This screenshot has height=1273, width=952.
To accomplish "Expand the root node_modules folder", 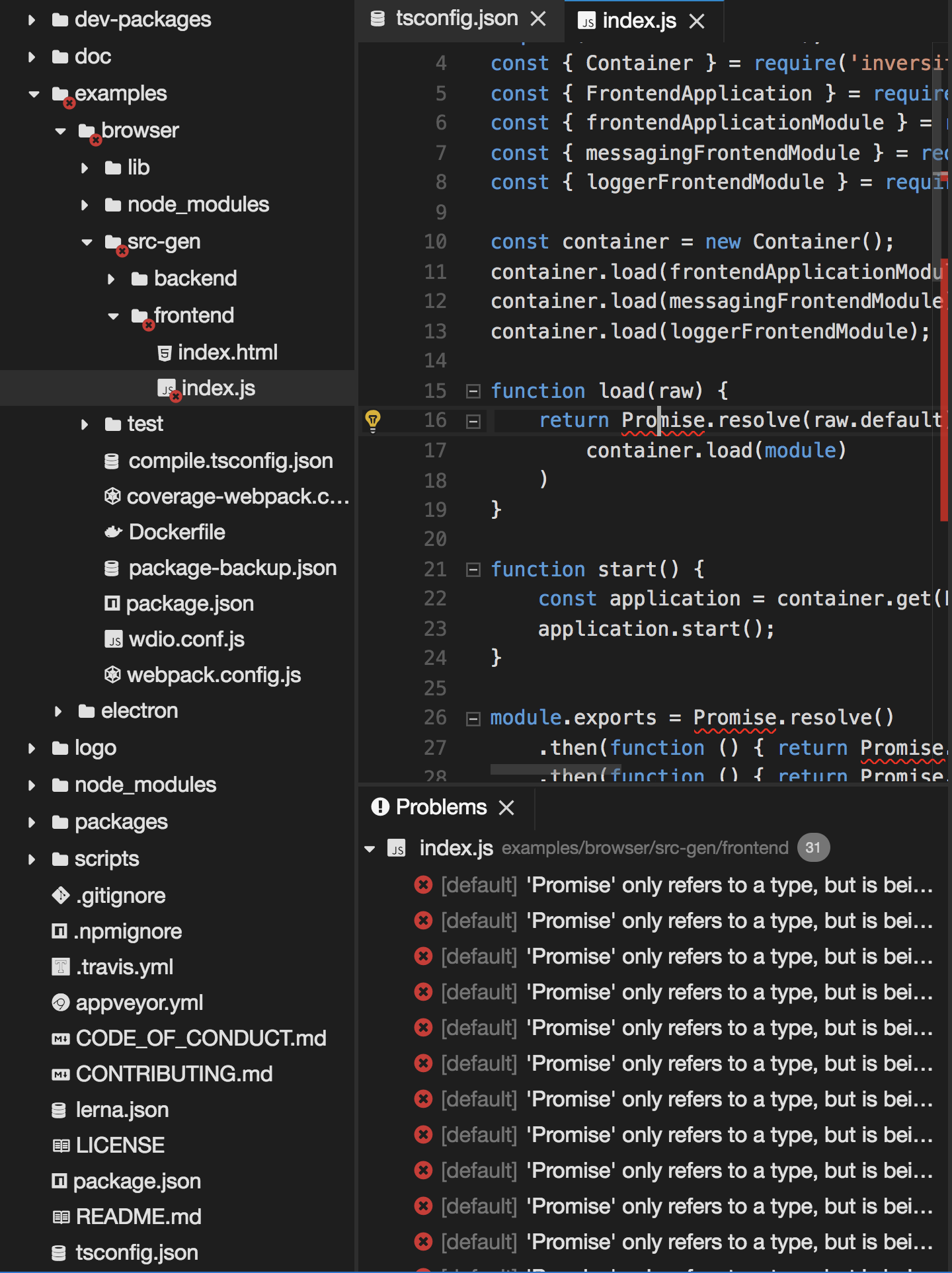I will [x=32, y=785].
